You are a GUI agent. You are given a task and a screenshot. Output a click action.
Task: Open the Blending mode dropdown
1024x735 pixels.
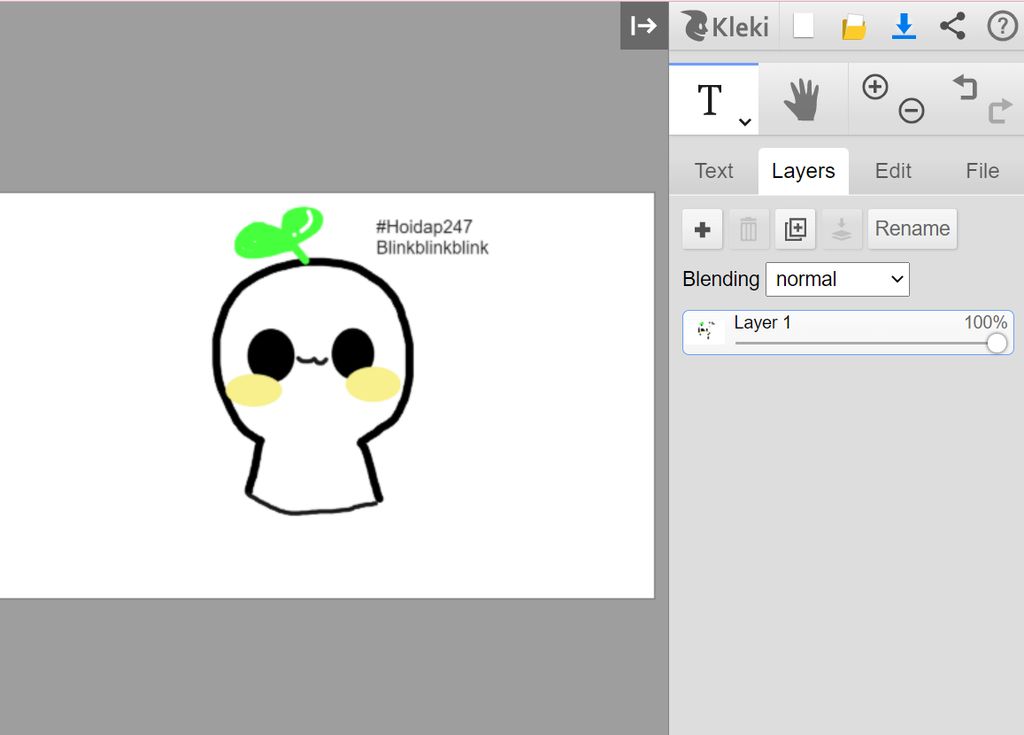[x=837, y=280]
